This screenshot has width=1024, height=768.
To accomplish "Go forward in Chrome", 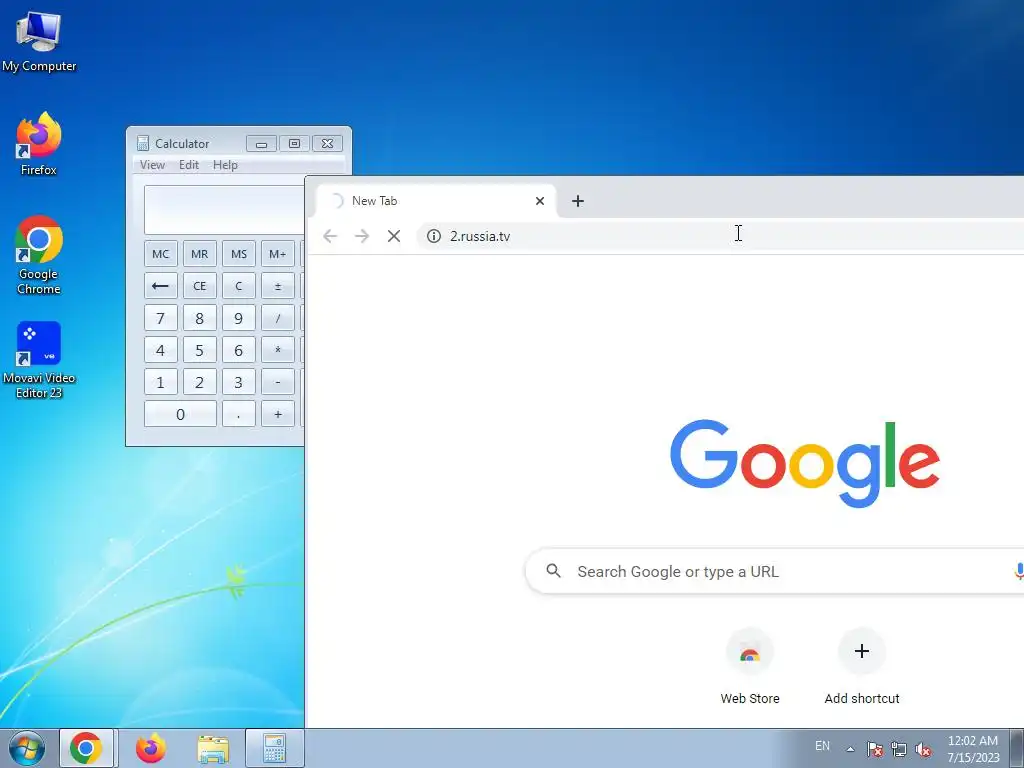I will coord(362,236).
